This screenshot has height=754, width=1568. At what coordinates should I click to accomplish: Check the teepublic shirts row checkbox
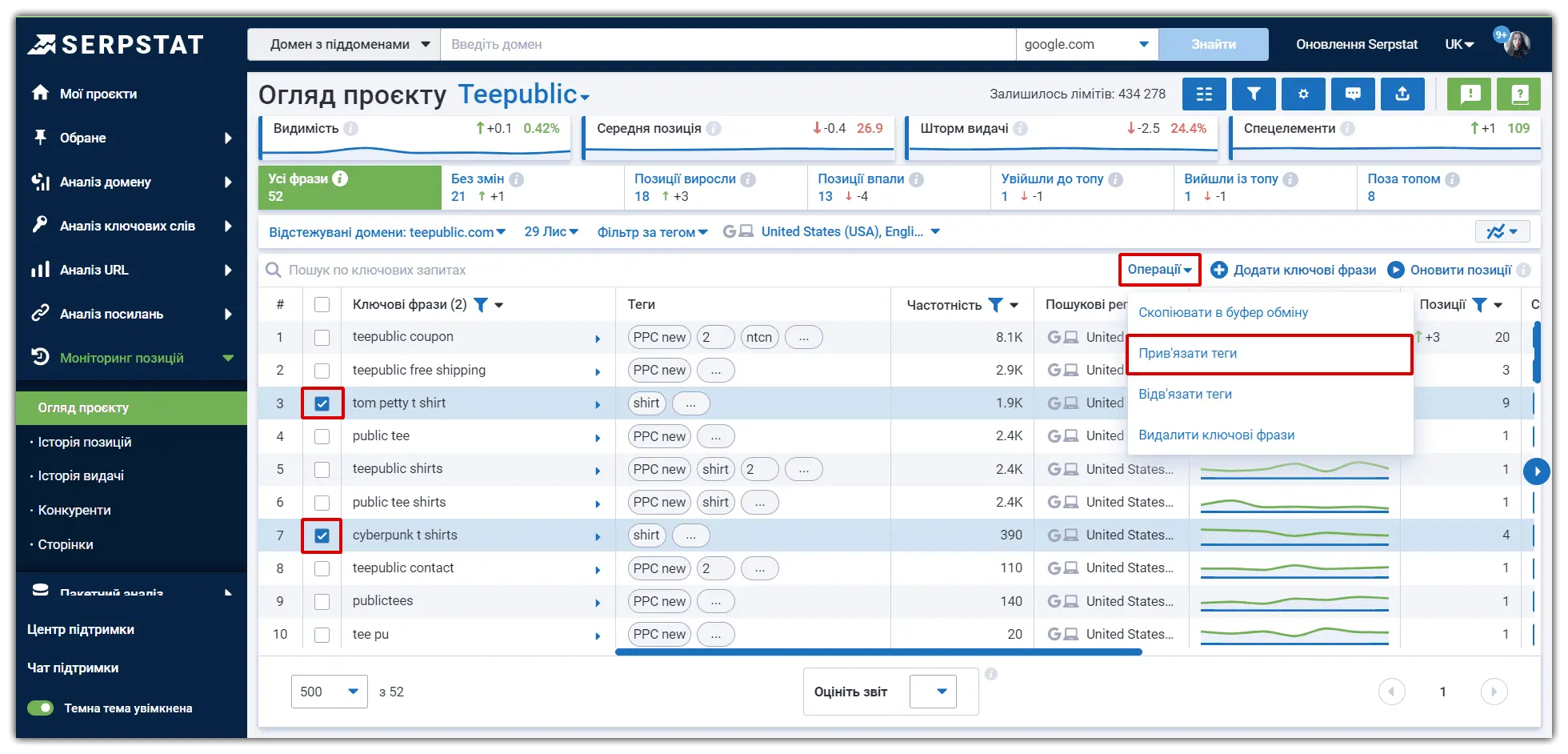point(322,470)
